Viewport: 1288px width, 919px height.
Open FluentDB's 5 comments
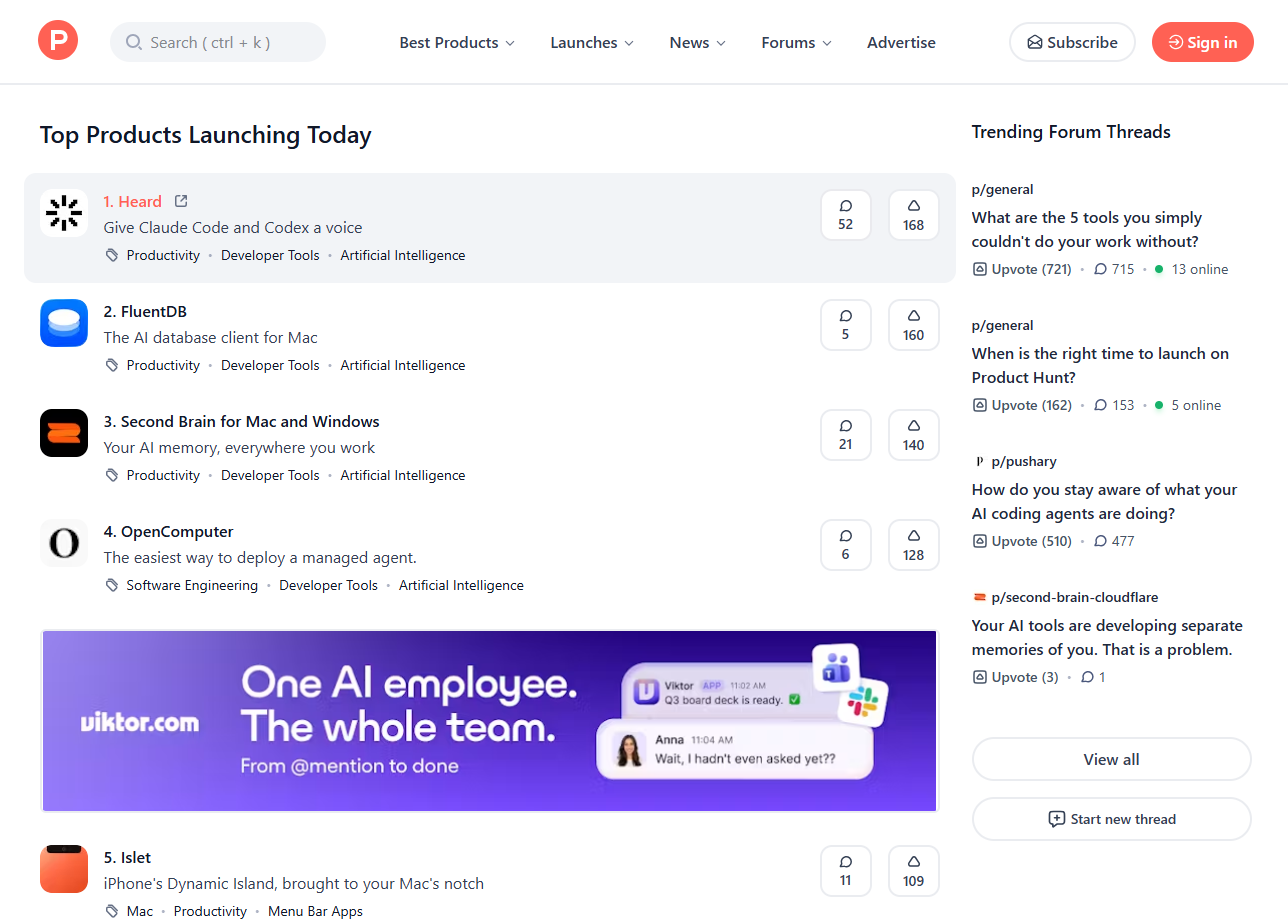[846, 325]
